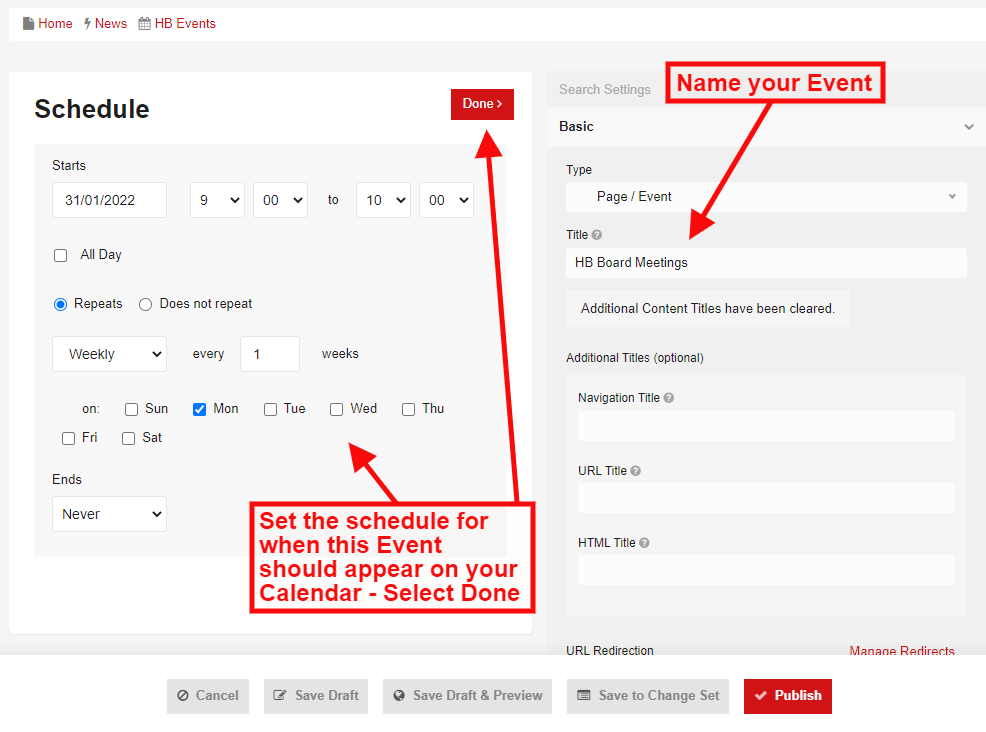
Task: Collapse the Basic settings section
Action: [x=968, y=127]
